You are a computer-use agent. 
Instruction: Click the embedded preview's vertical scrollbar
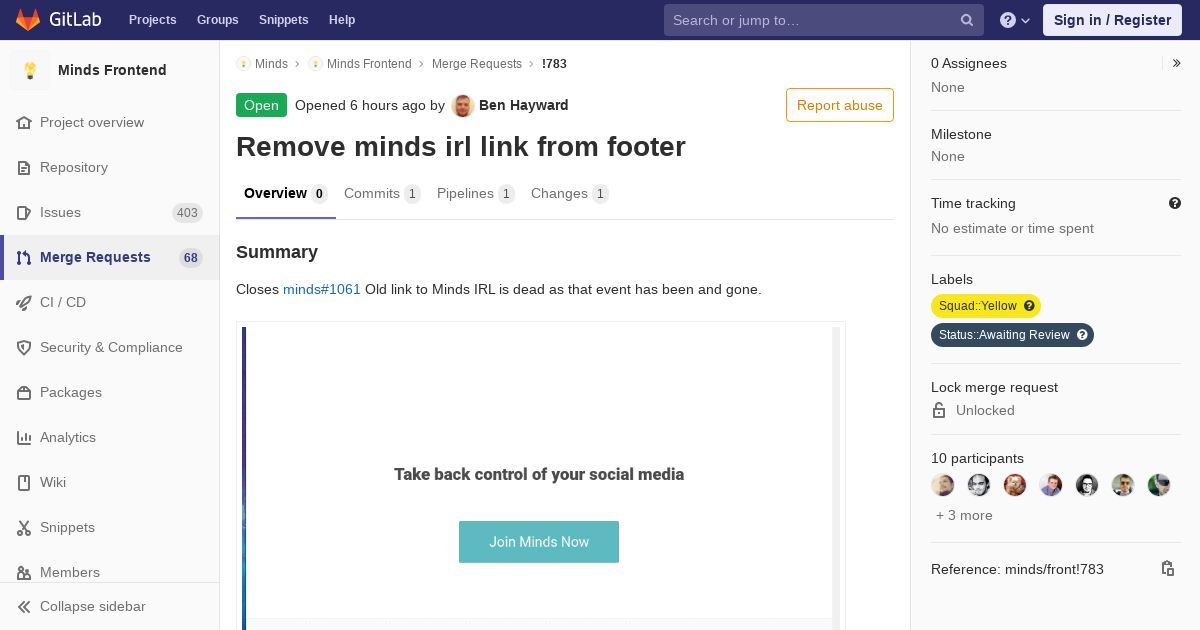[x=836, y=478]
